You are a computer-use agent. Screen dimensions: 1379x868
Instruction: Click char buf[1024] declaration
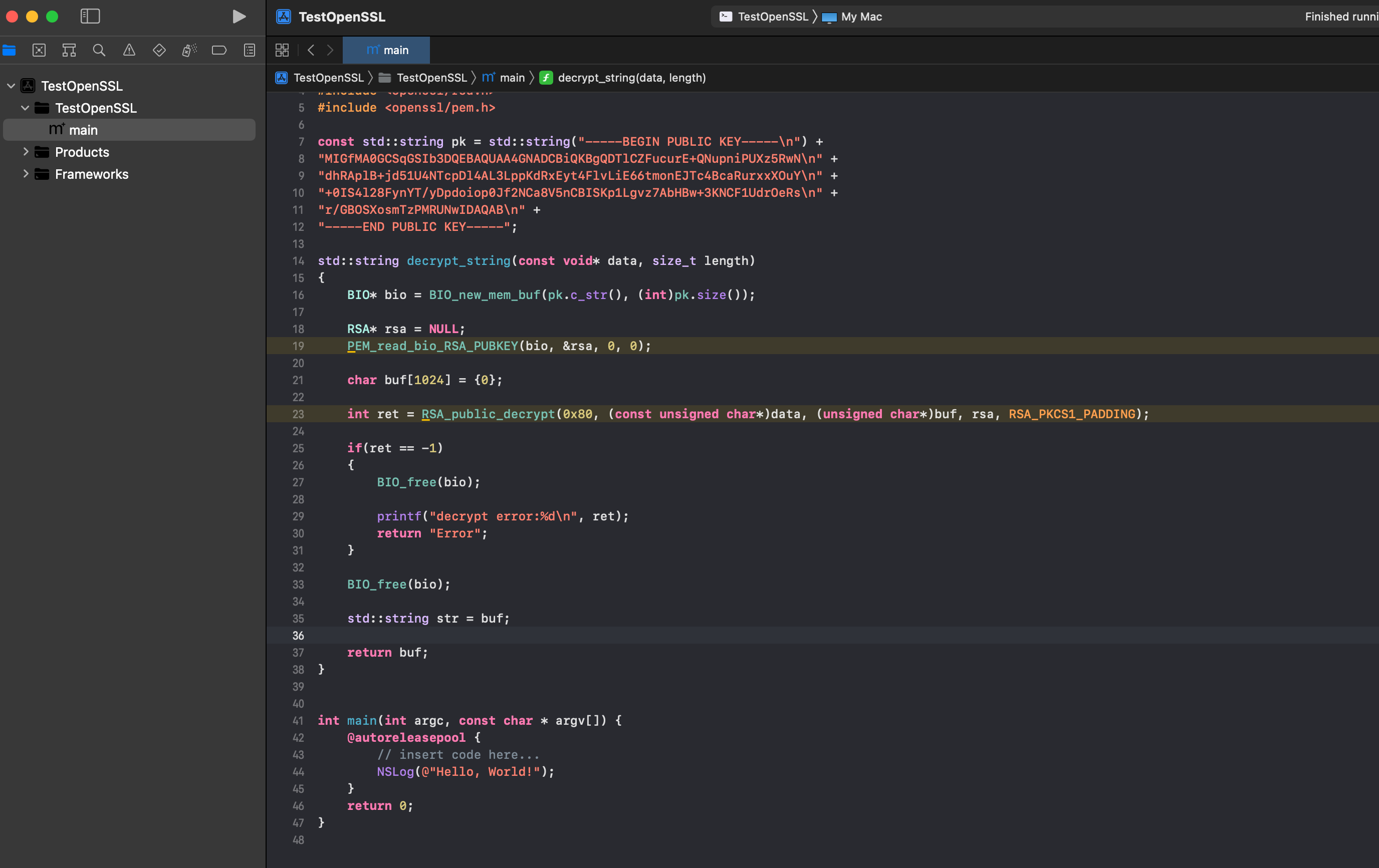(425, 380)
